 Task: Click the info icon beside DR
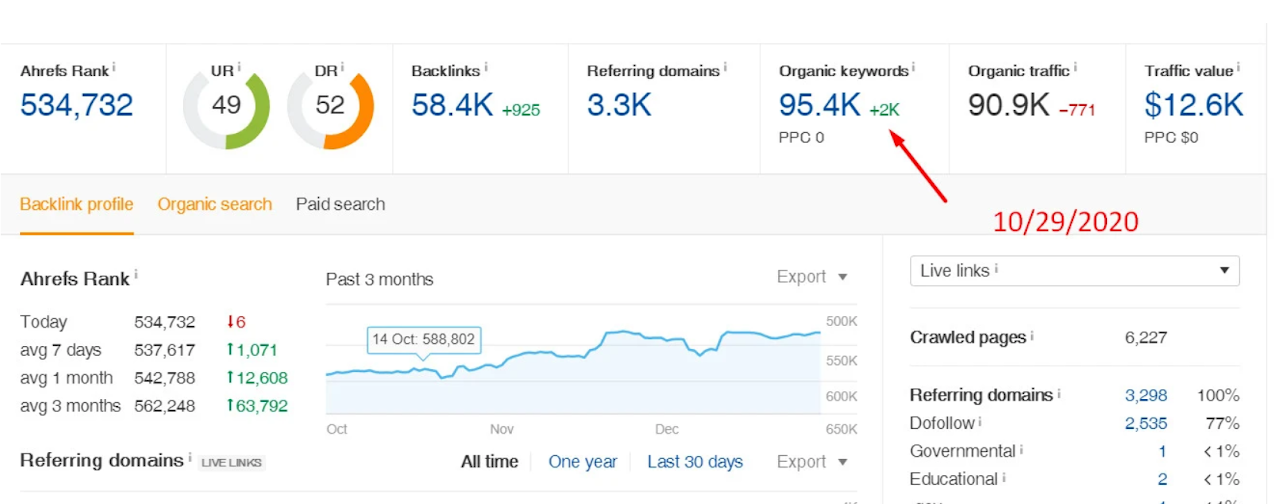pos(342,67)
